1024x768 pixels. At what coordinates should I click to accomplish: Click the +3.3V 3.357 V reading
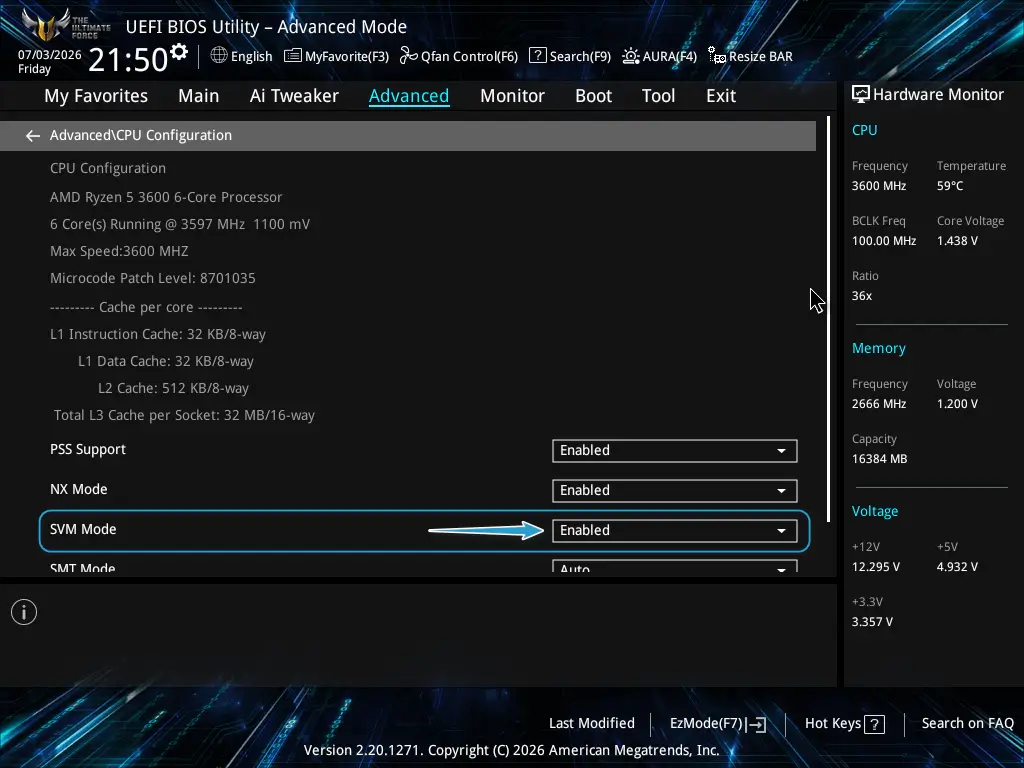click(872, 622)
